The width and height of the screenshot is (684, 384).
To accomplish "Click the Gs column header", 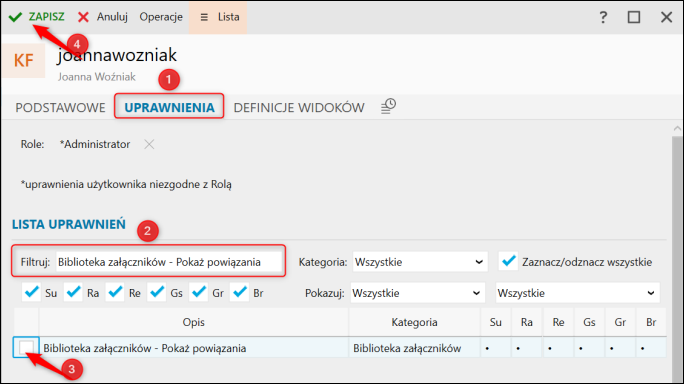I will pos(589,322).
